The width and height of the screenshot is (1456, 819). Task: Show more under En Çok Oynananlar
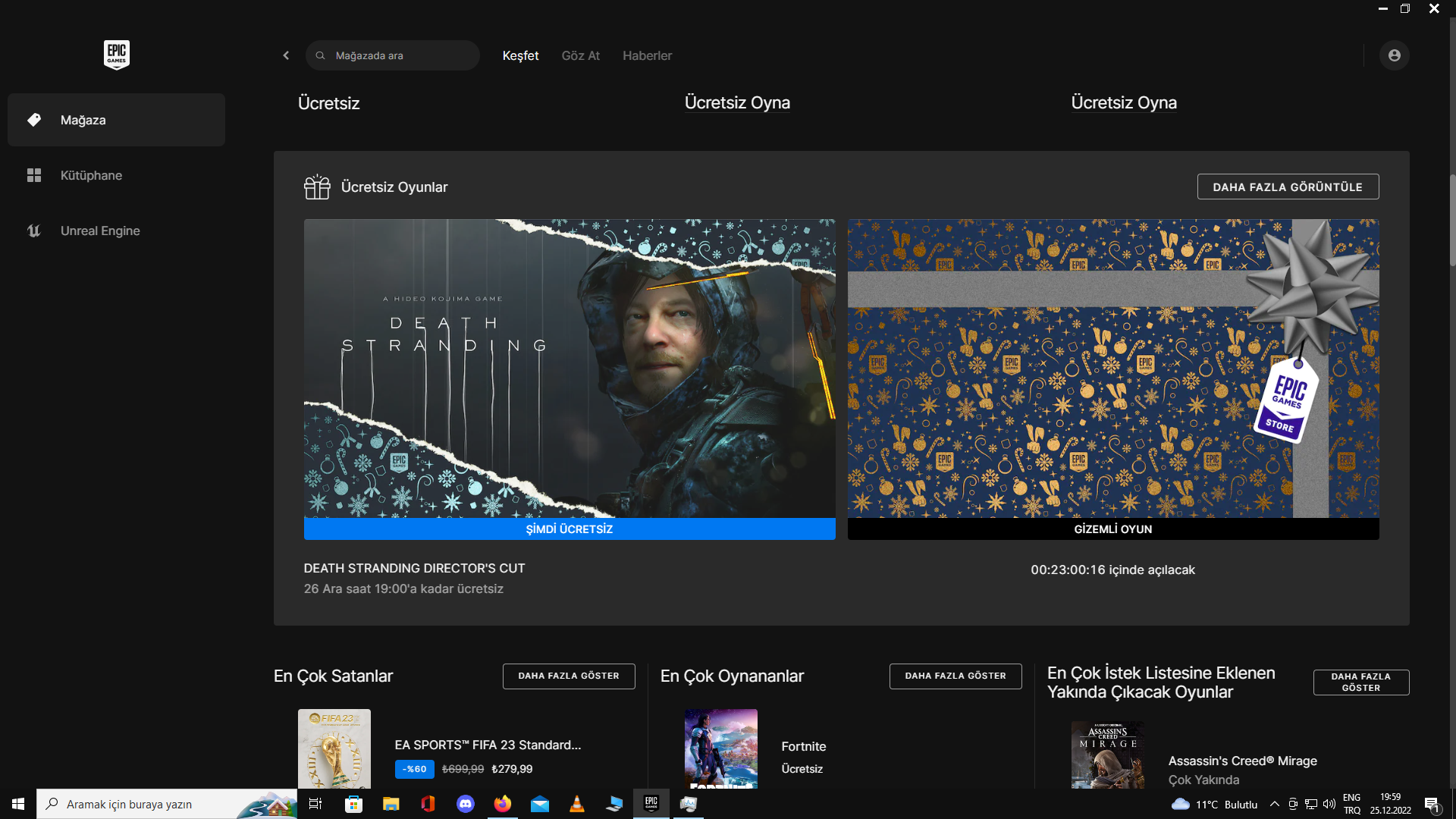955,676
